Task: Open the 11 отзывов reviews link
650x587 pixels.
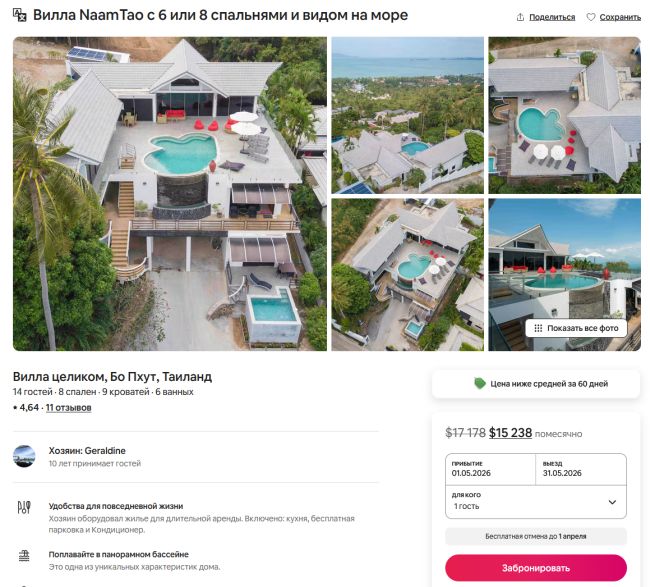Action: (x=68, y=408)
